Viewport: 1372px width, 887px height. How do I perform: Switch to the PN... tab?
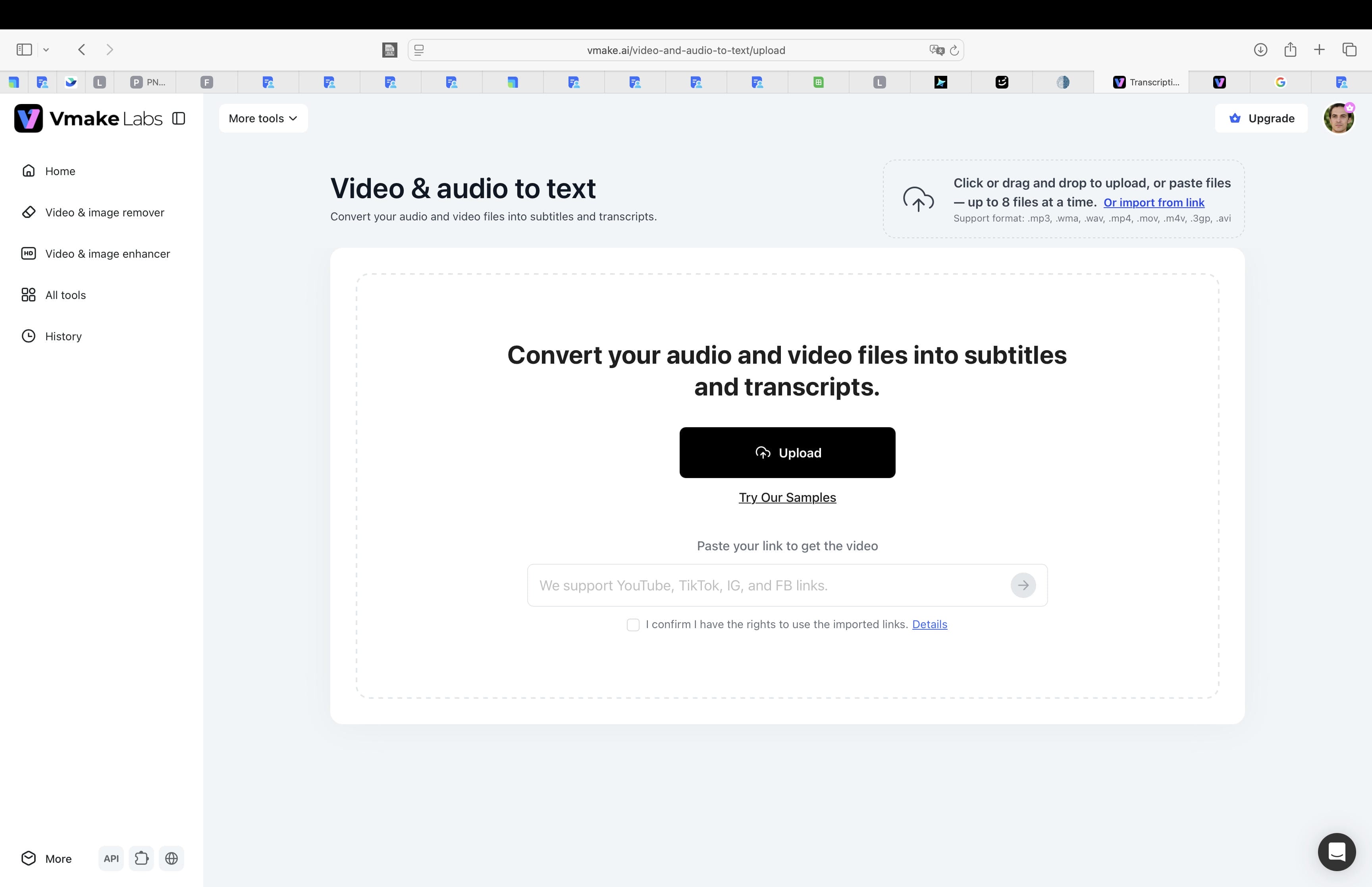(145, 82)
